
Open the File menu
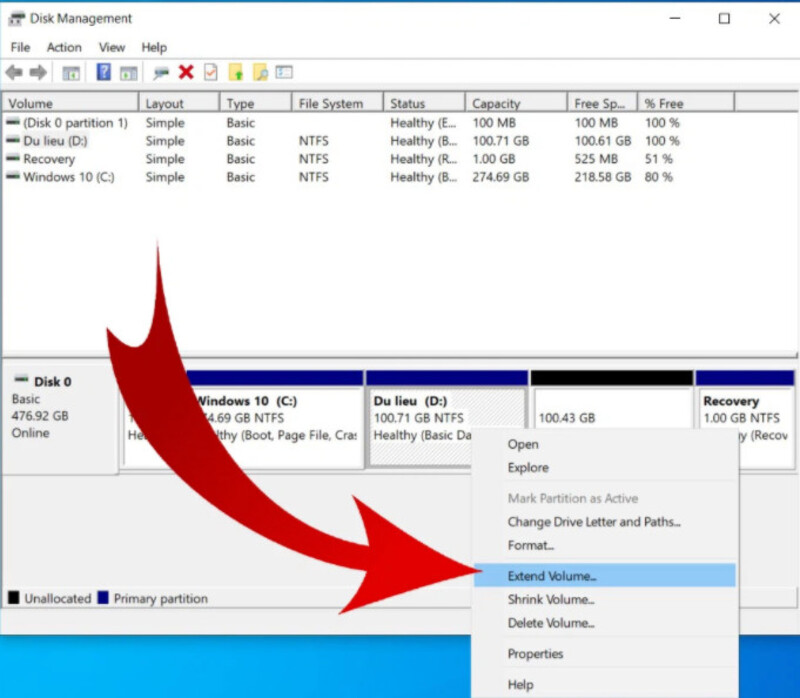click(20, 47)
